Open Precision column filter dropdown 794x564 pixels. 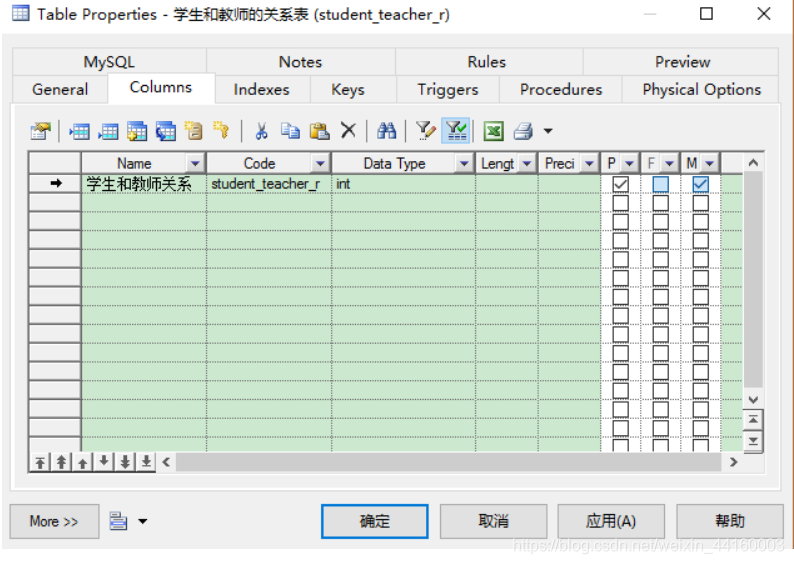click(589, 164)
